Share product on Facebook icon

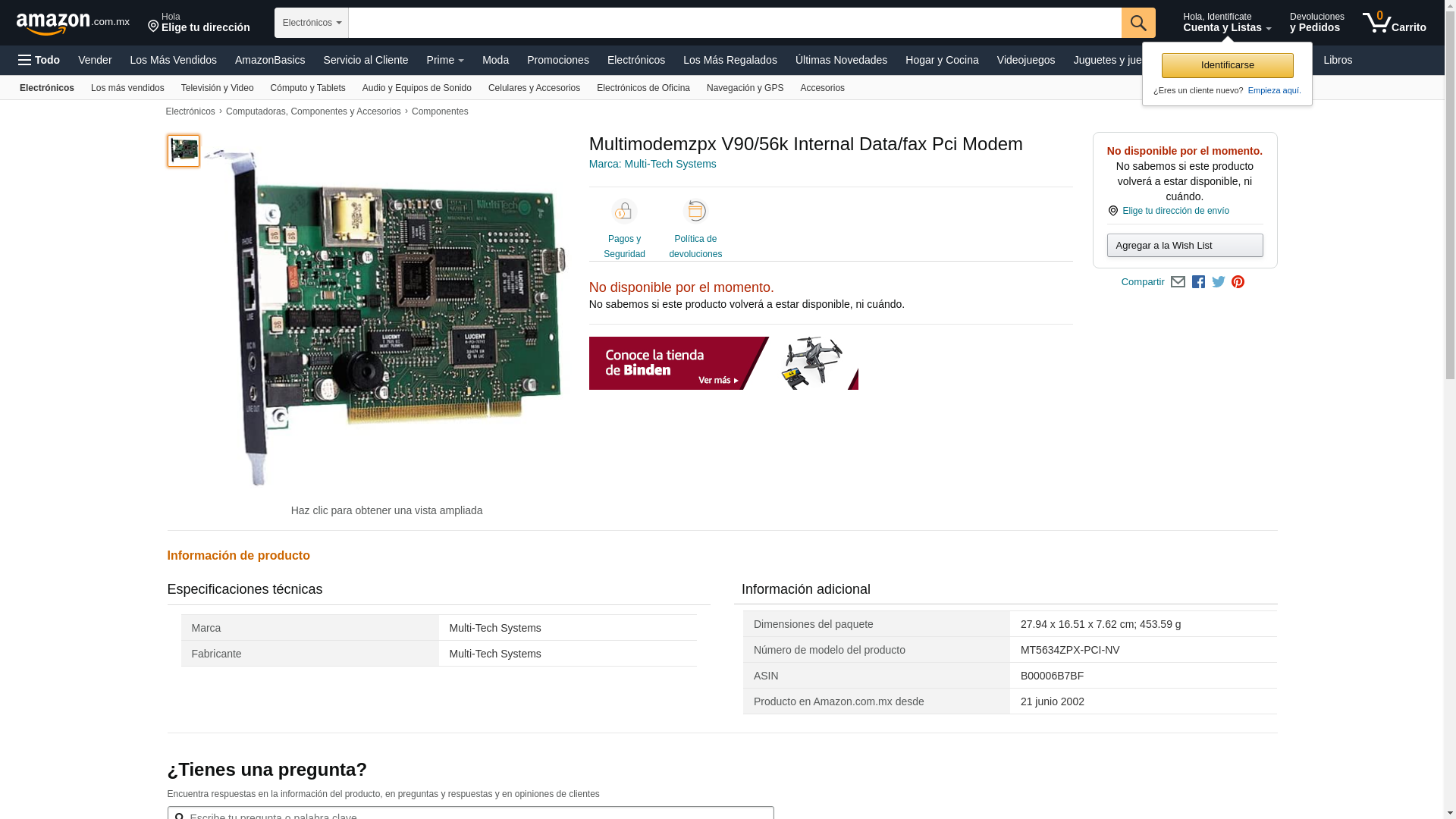pyautogui.click(x=1198, y=282)
